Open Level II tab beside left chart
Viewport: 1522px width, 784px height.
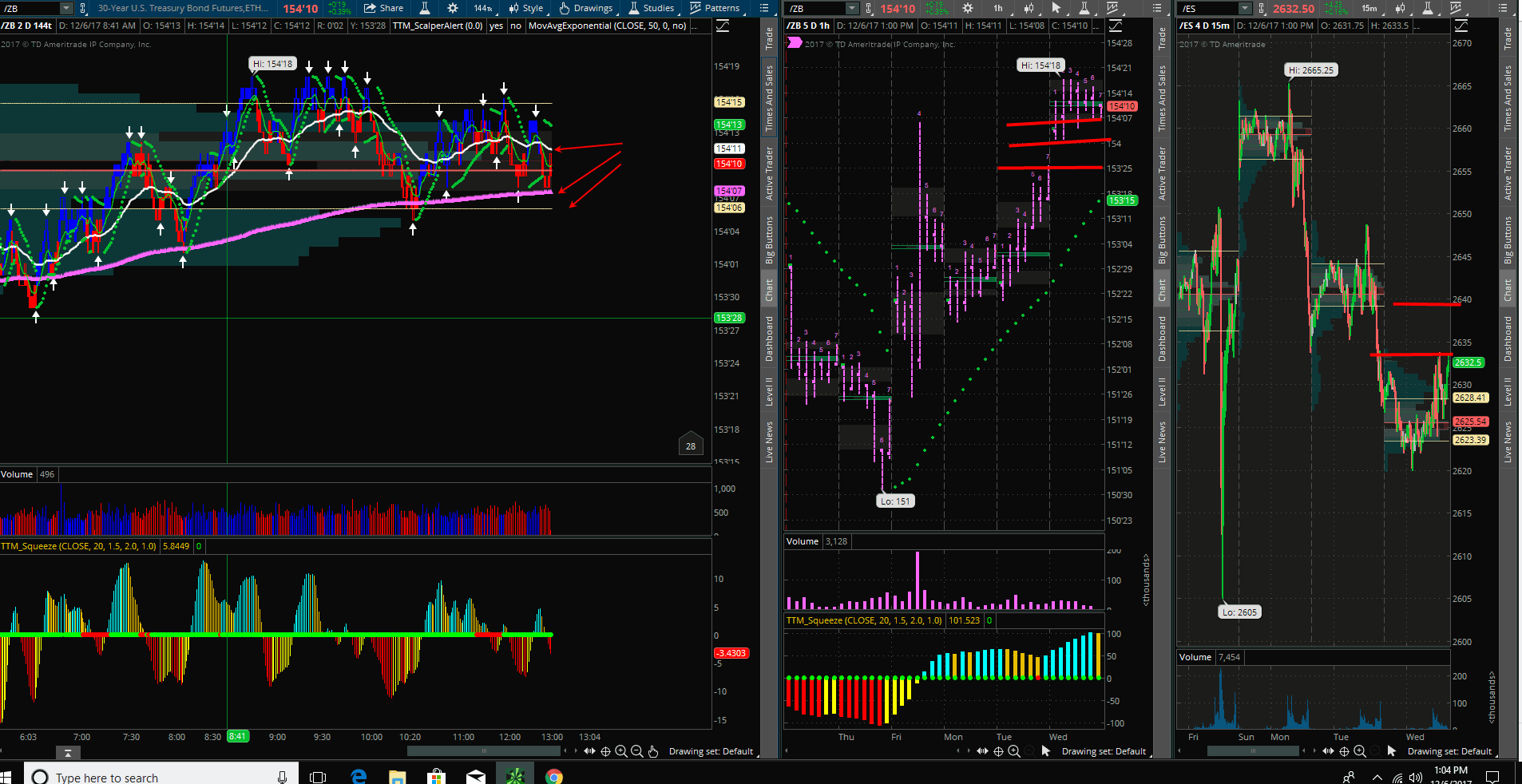(769, 391)
